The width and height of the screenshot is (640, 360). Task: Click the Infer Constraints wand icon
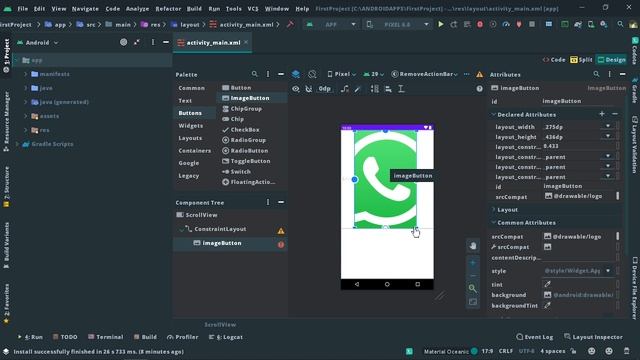pyautogui.click(x=358, y=89)
